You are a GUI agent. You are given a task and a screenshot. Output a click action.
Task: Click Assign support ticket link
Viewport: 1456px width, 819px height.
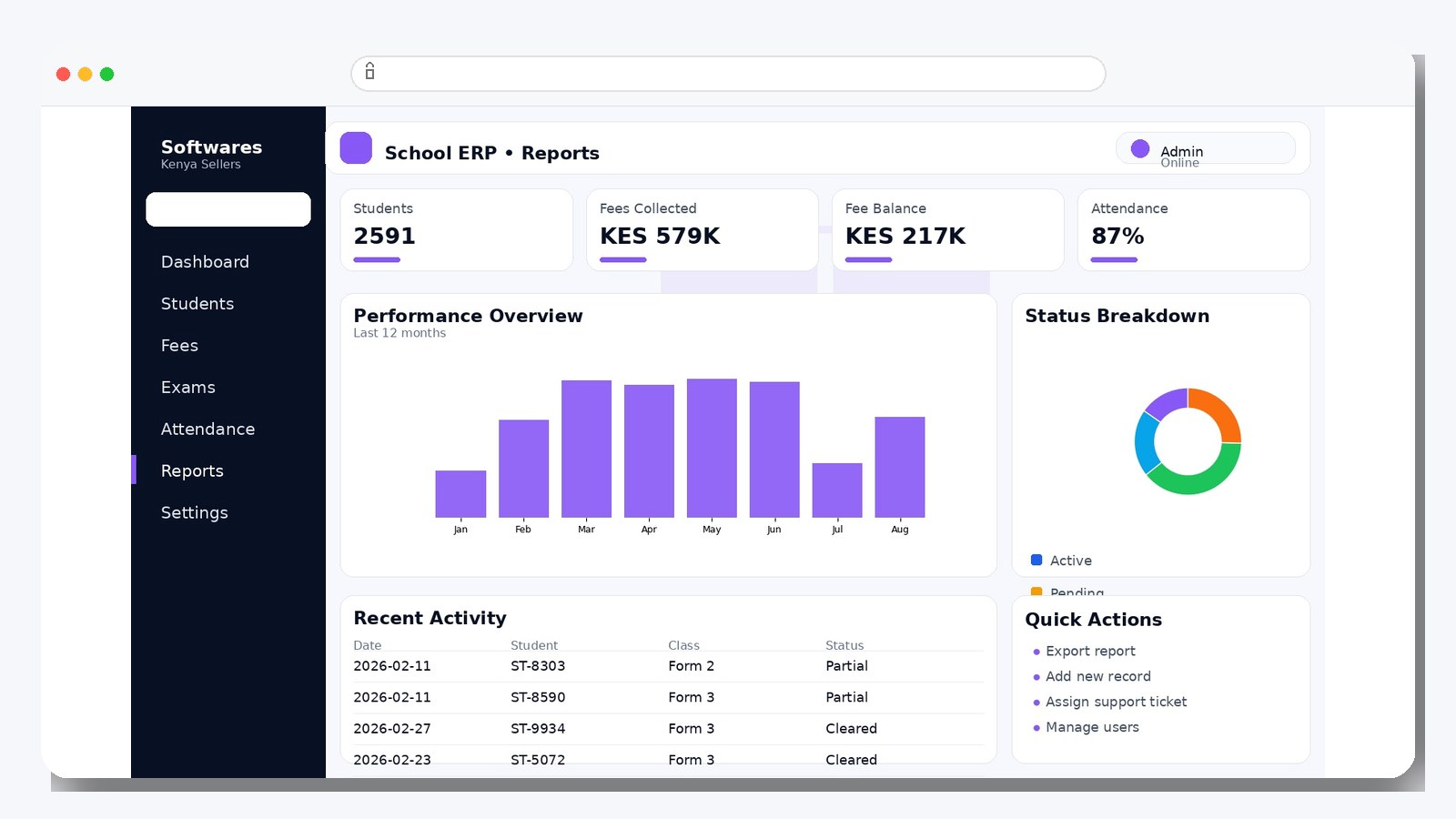tap(1116, 703)
